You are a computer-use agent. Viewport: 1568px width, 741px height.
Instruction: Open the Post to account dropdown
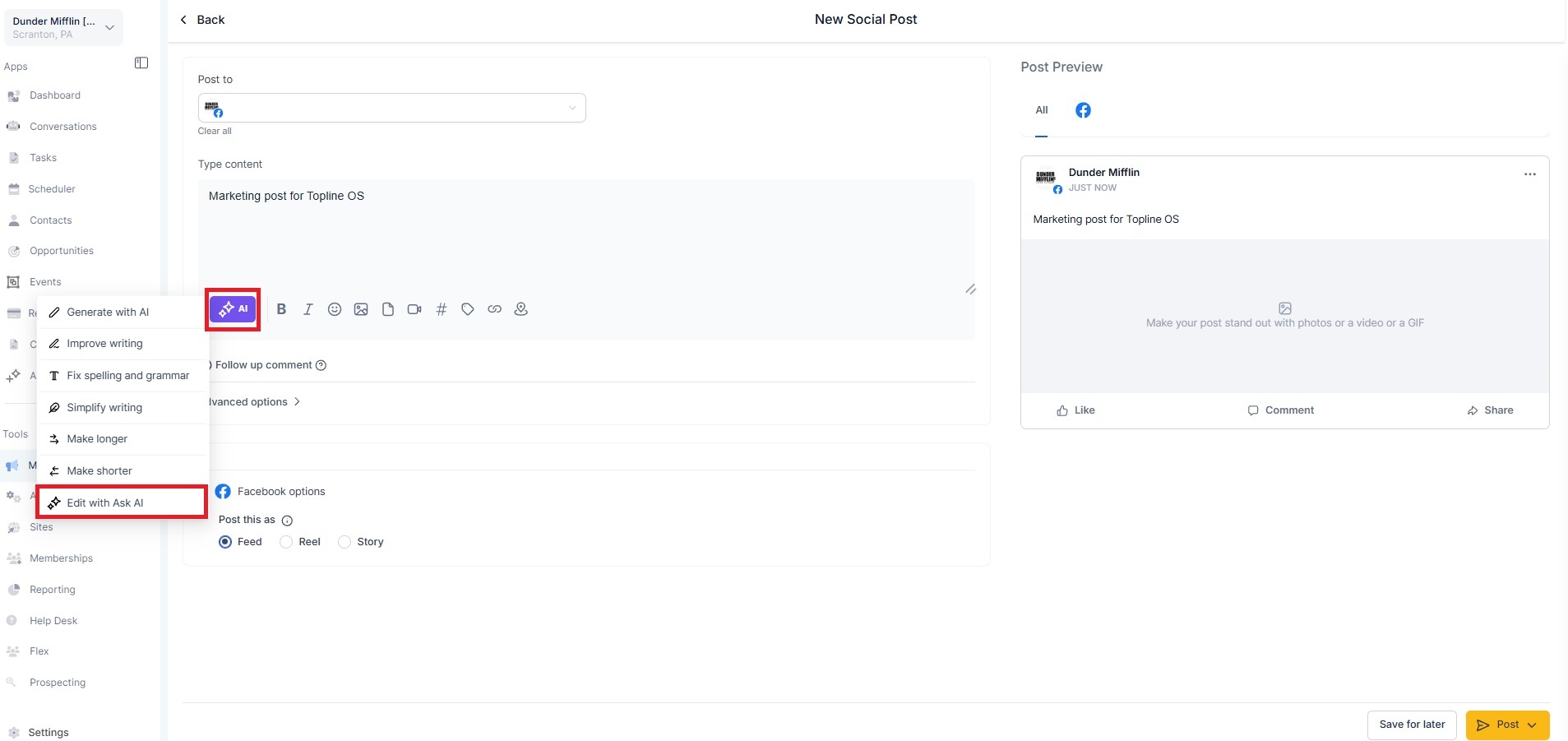click(x=391, y=109)
